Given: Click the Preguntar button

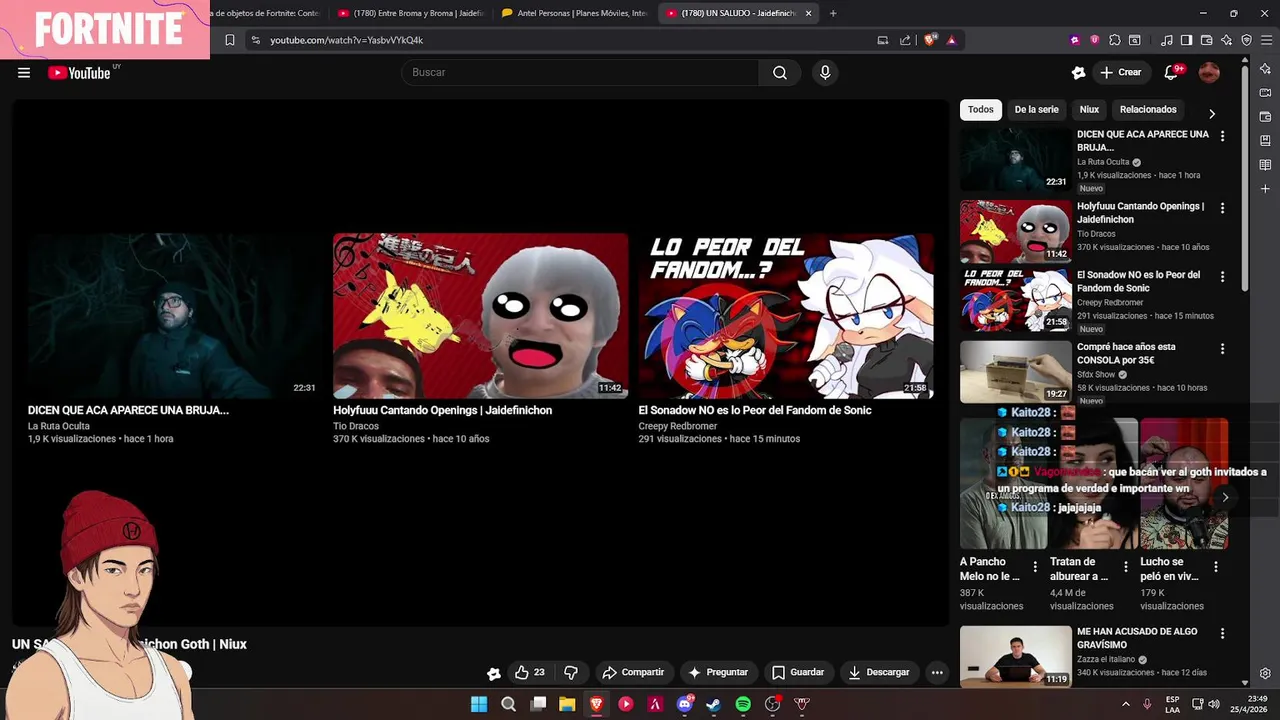Looking at the screenshot, I should 717,672.
